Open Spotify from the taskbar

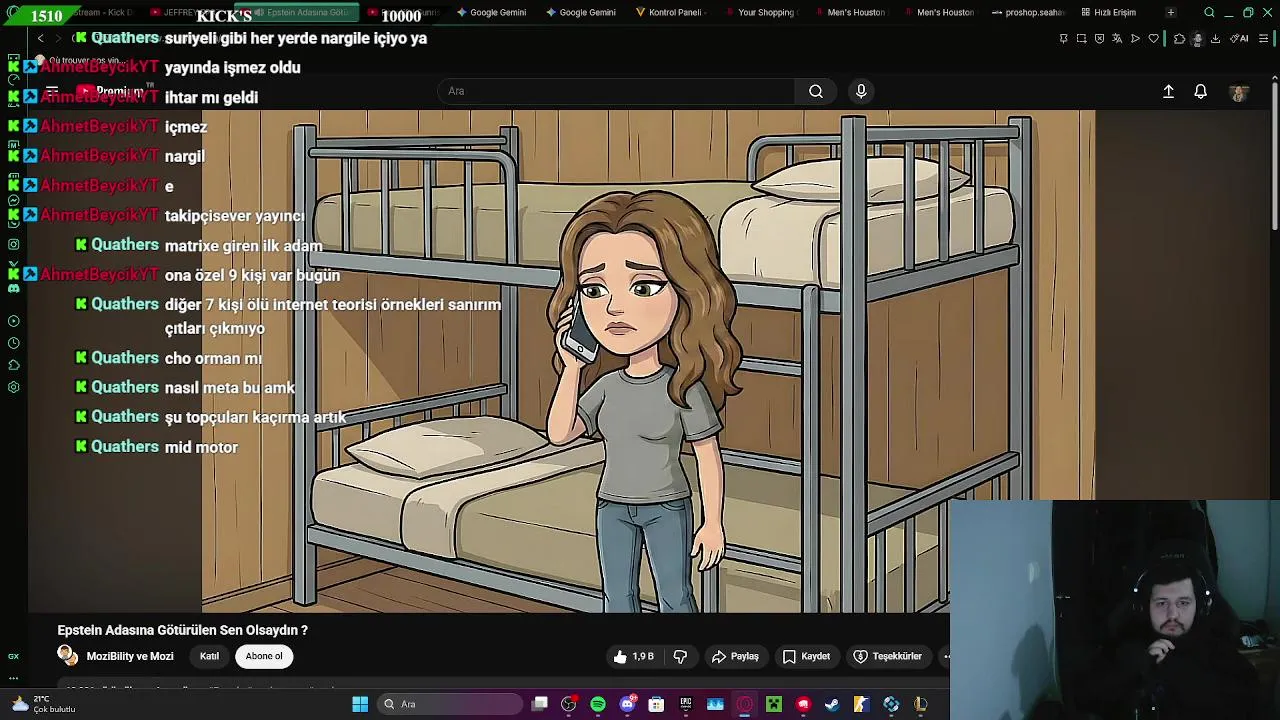598,704
